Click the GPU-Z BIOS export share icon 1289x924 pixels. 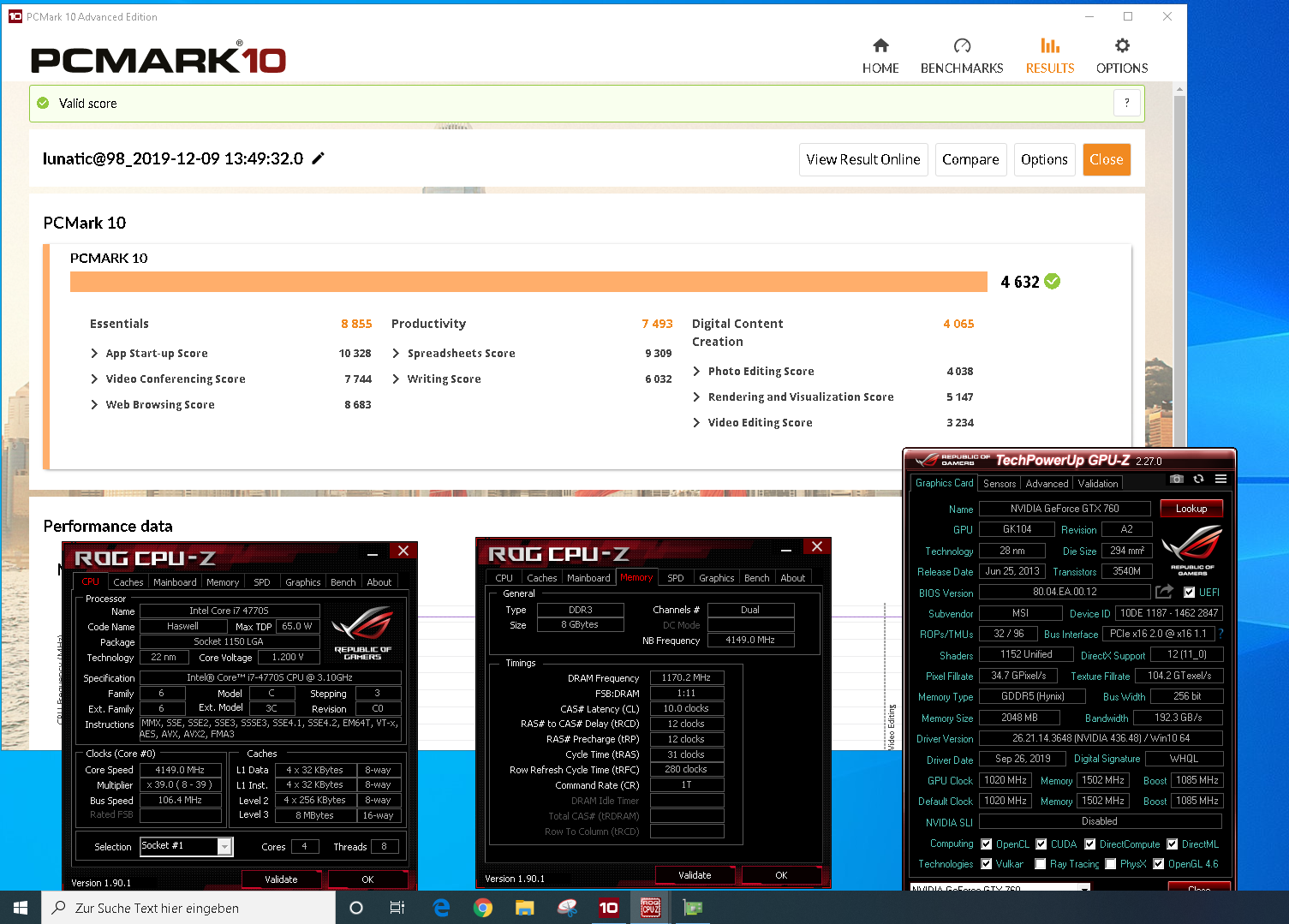[1164, 592]
